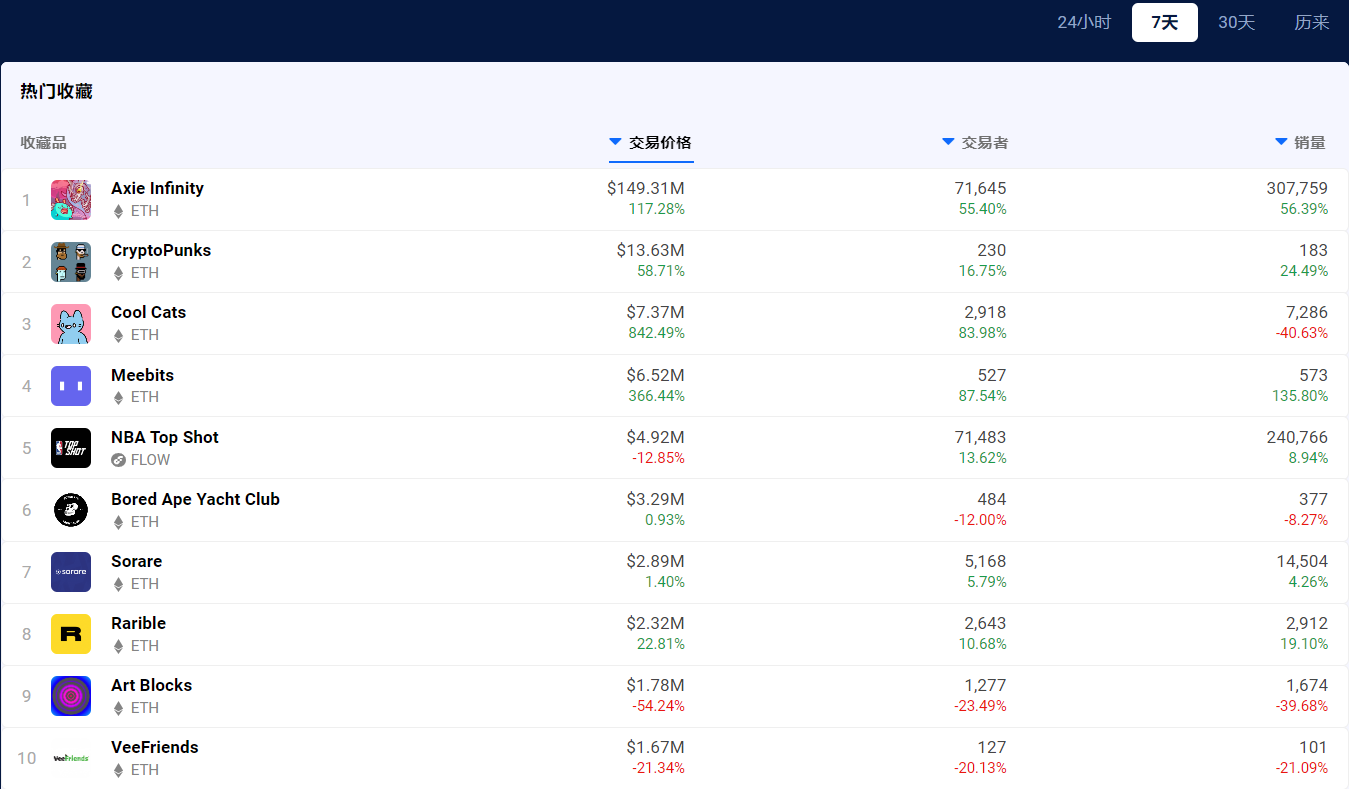
Task: Select the 307,759 sales value
Action: click(x=1297, y=188)
